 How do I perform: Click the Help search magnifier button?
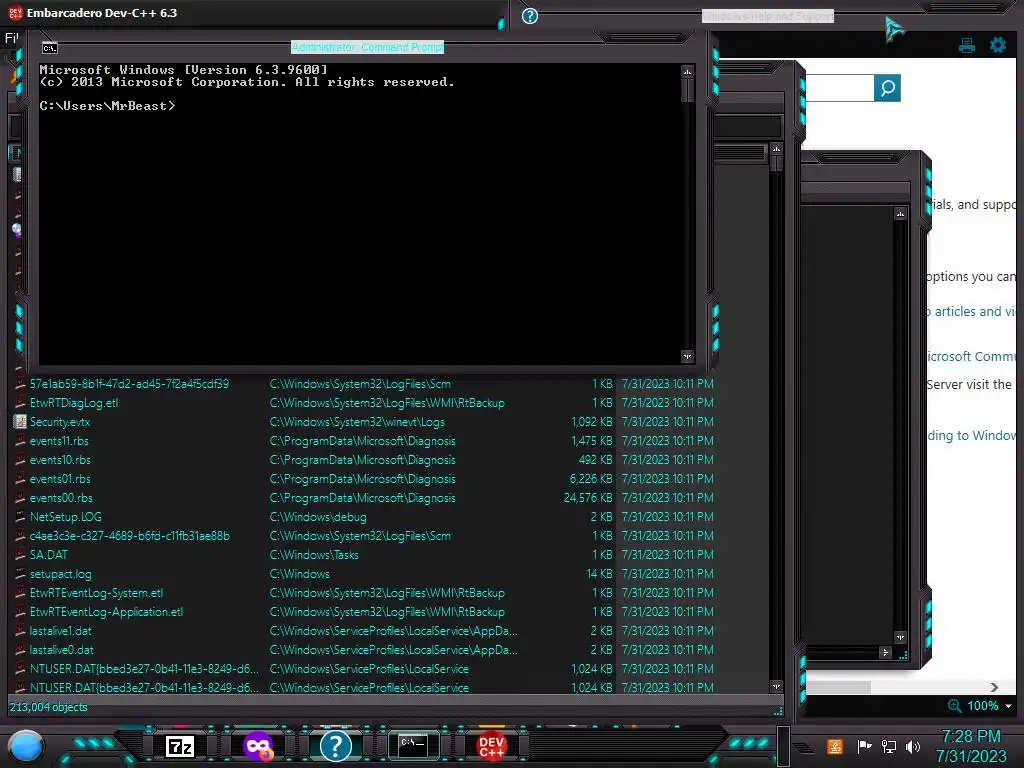point(888,88)
